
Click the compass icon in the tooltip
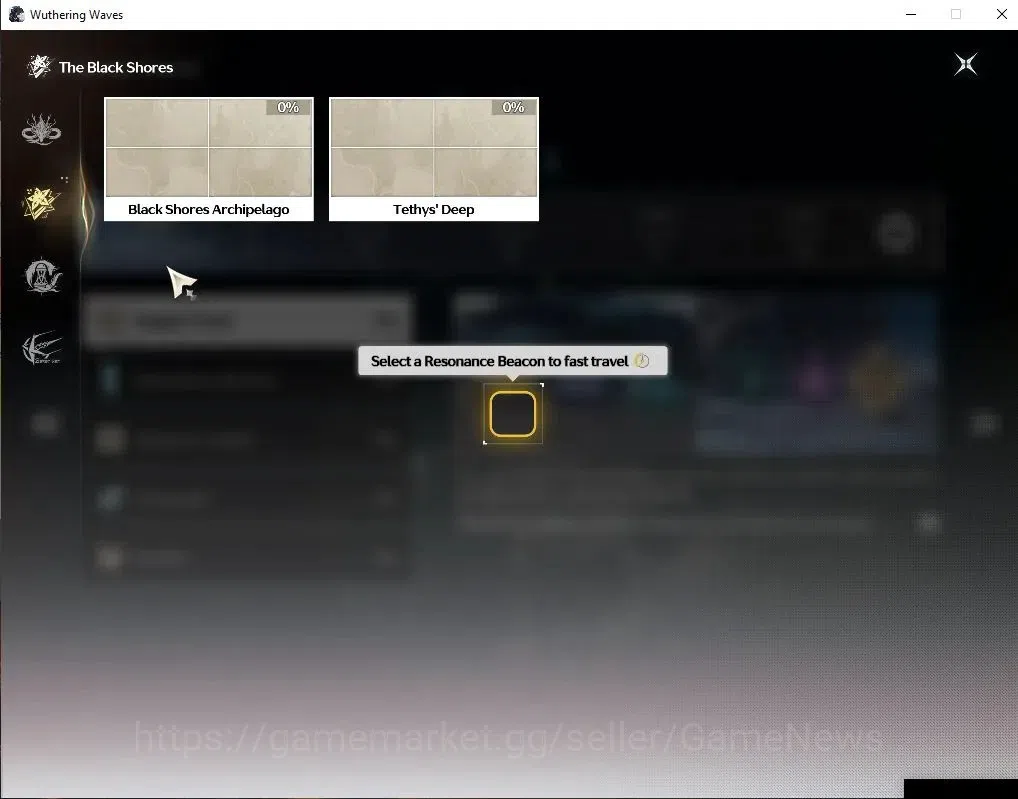641,361
